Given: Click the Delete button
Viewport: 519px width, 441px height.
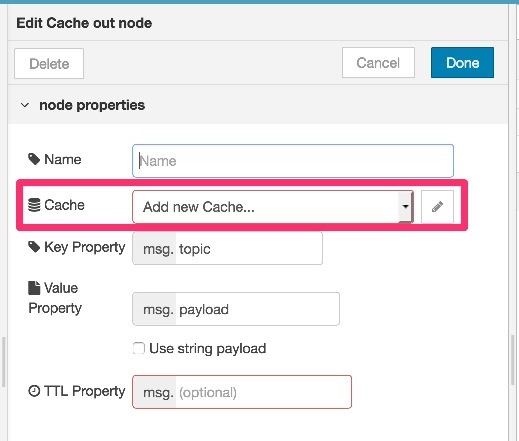Looking at the screenshot, I should tap(49, 64).
